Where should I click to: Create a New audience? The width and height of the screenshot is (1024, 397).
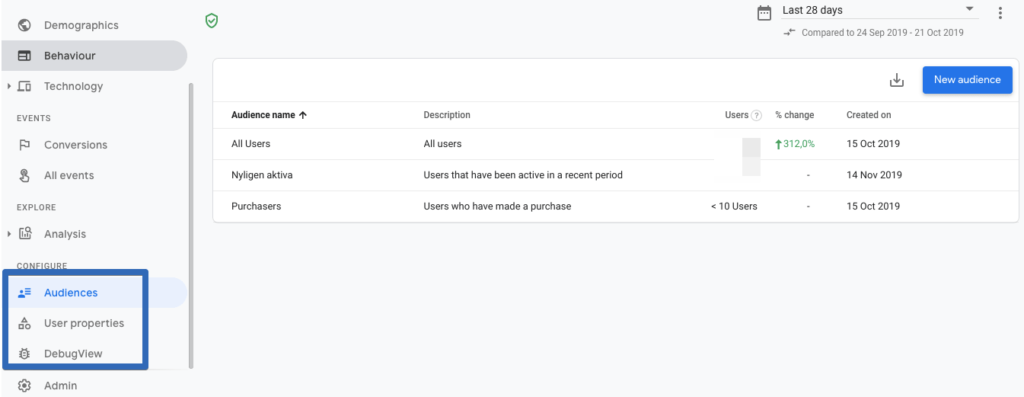967,80
